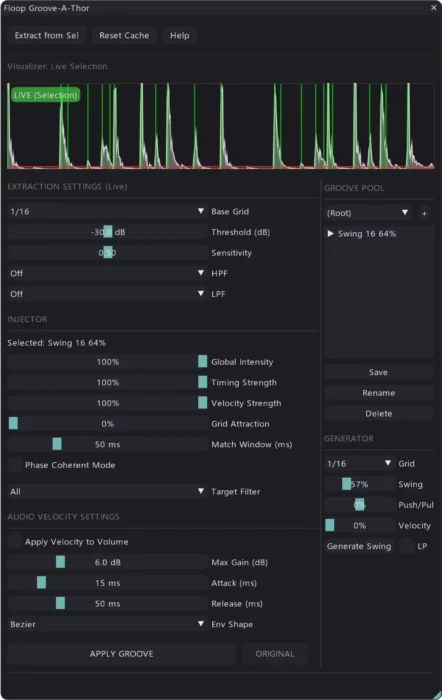Click the Selected: Swing 16 64% label
The height and width of the screenshot is (700, 442).
[56, 342]
